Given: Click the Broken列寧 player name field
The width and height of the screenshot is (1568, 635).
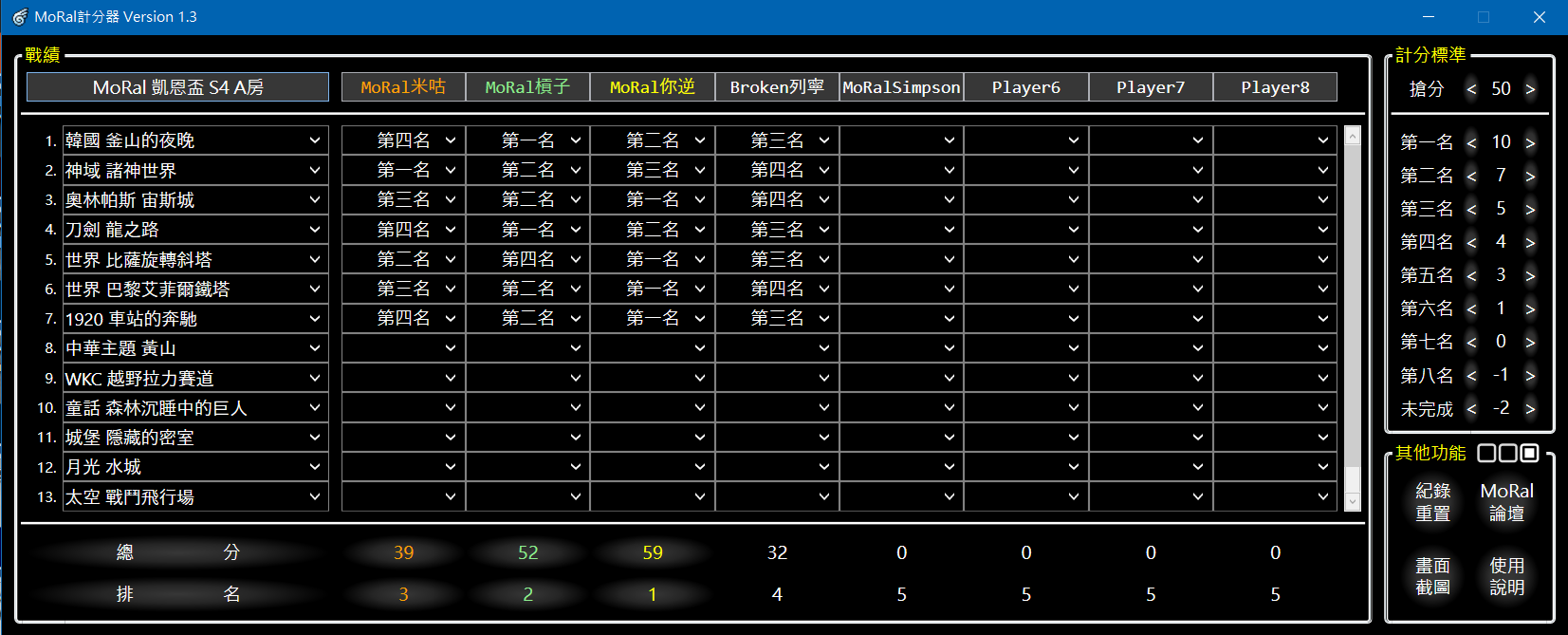Looking at the screenshot, I should [777, 87].
